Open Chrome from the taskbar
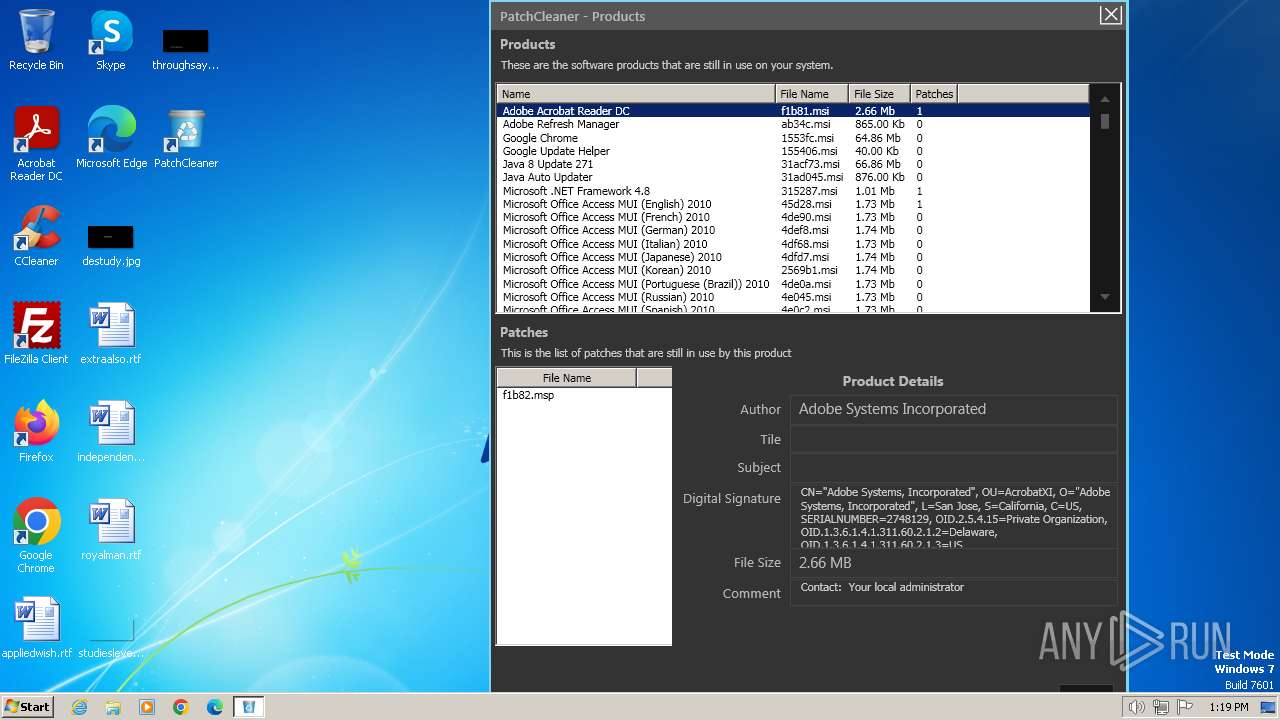The height and width of the screenshot is (720, 1280). click(x=181, y=707)
